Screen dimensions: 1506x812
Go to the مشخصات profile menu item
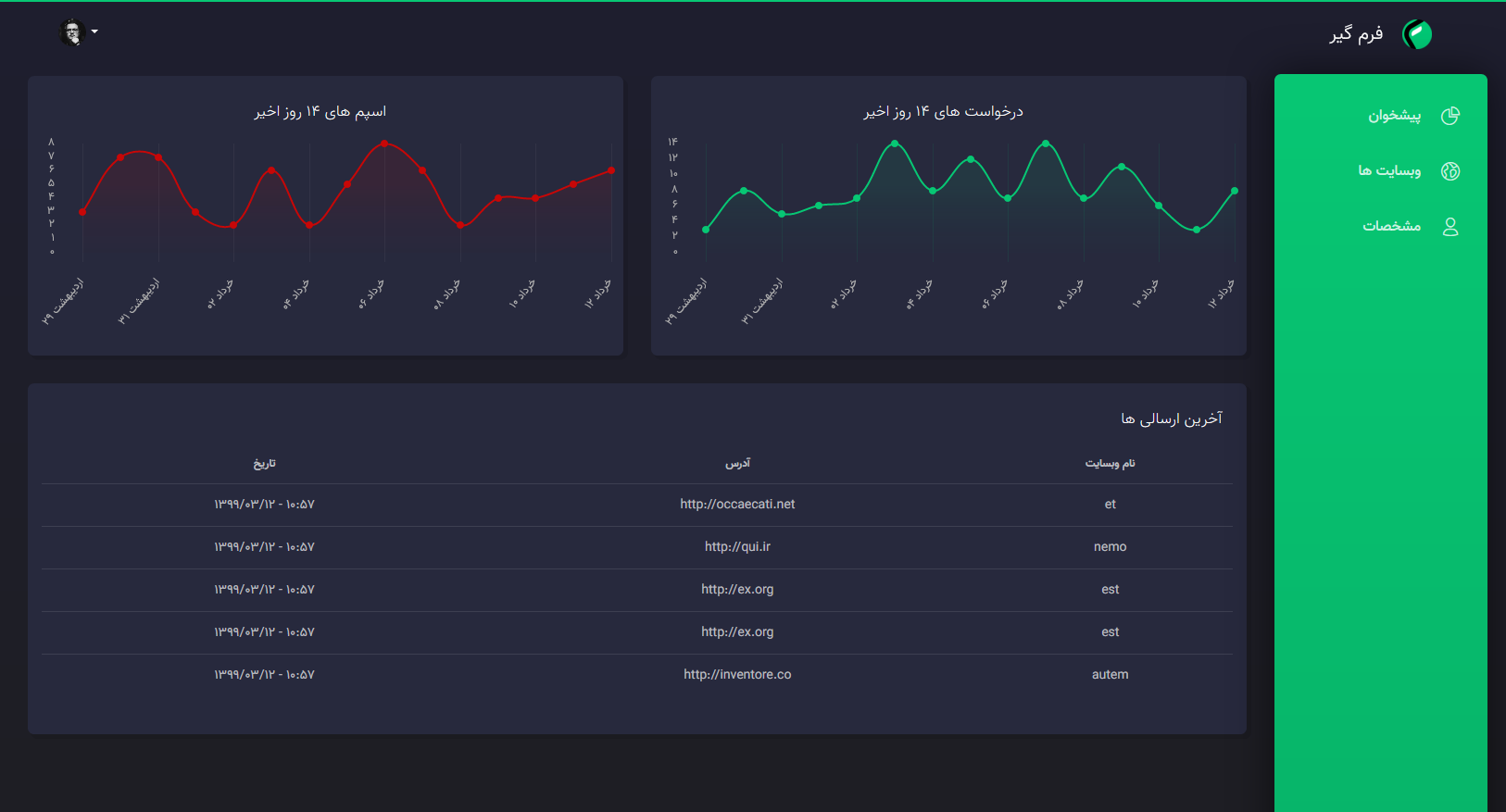tap(1391, 227)
